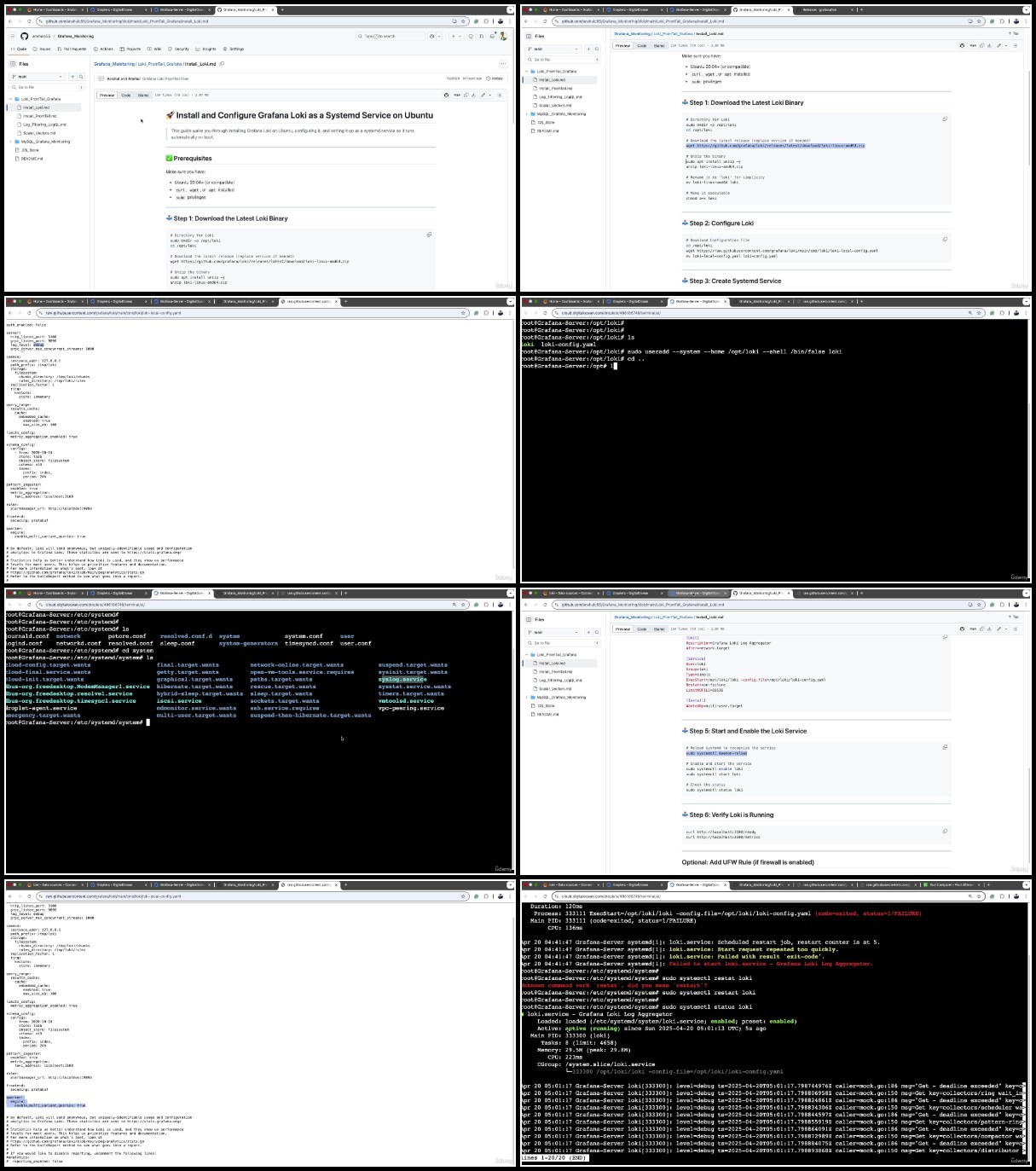The width and height of the screenshot is (1036, 1171).
Task: Copy the Step 1 code block in the title-page GitHub window
Action: [429, 235]
